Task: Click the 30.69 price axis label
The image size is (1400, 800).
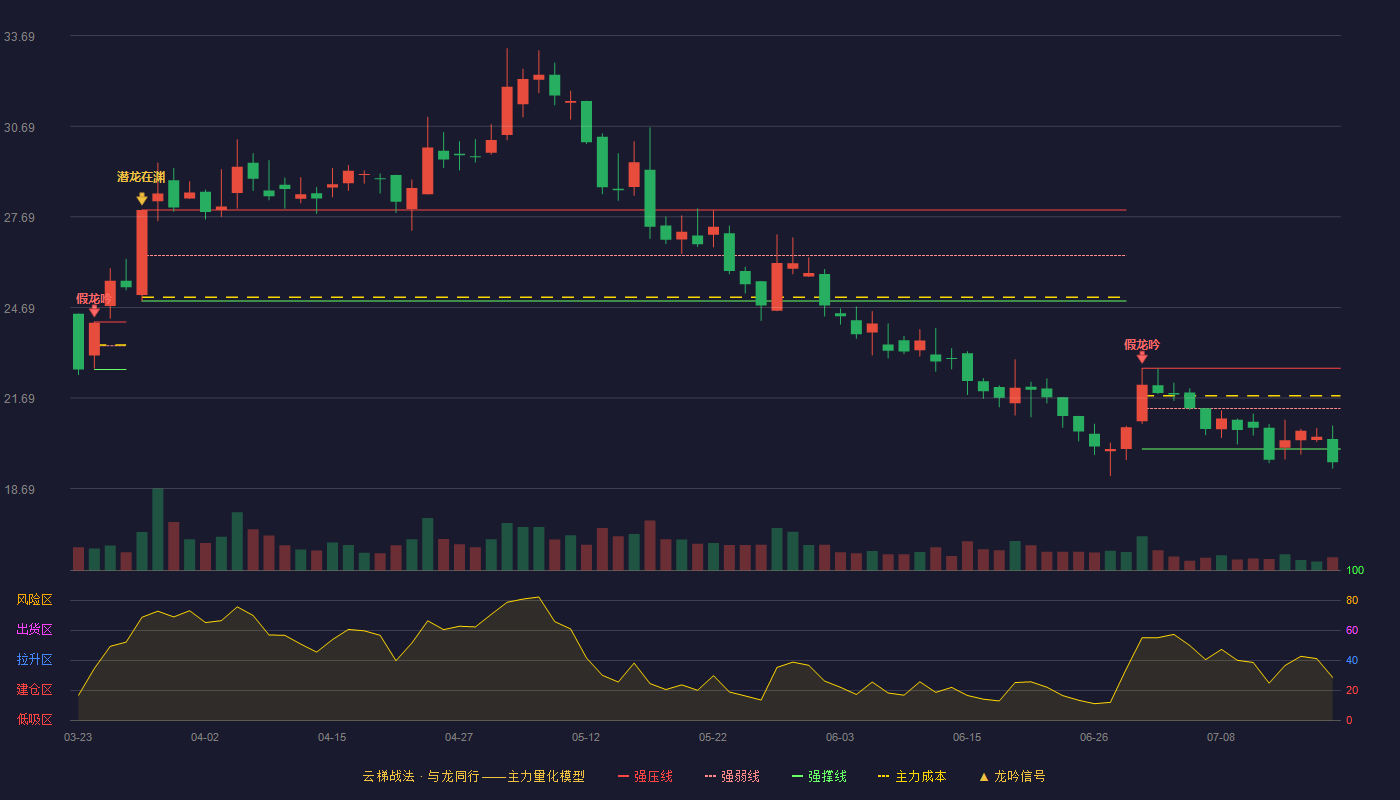Action: [19, 128]
